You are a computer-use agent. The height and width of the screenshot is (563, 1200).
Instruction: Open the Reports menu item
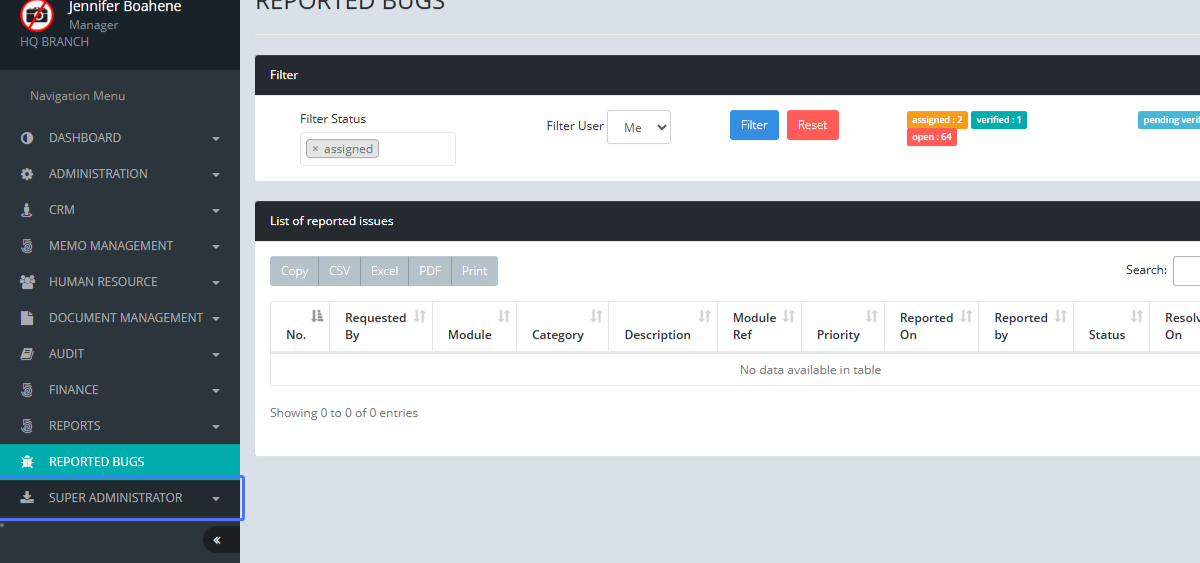[x=75, y=426]
